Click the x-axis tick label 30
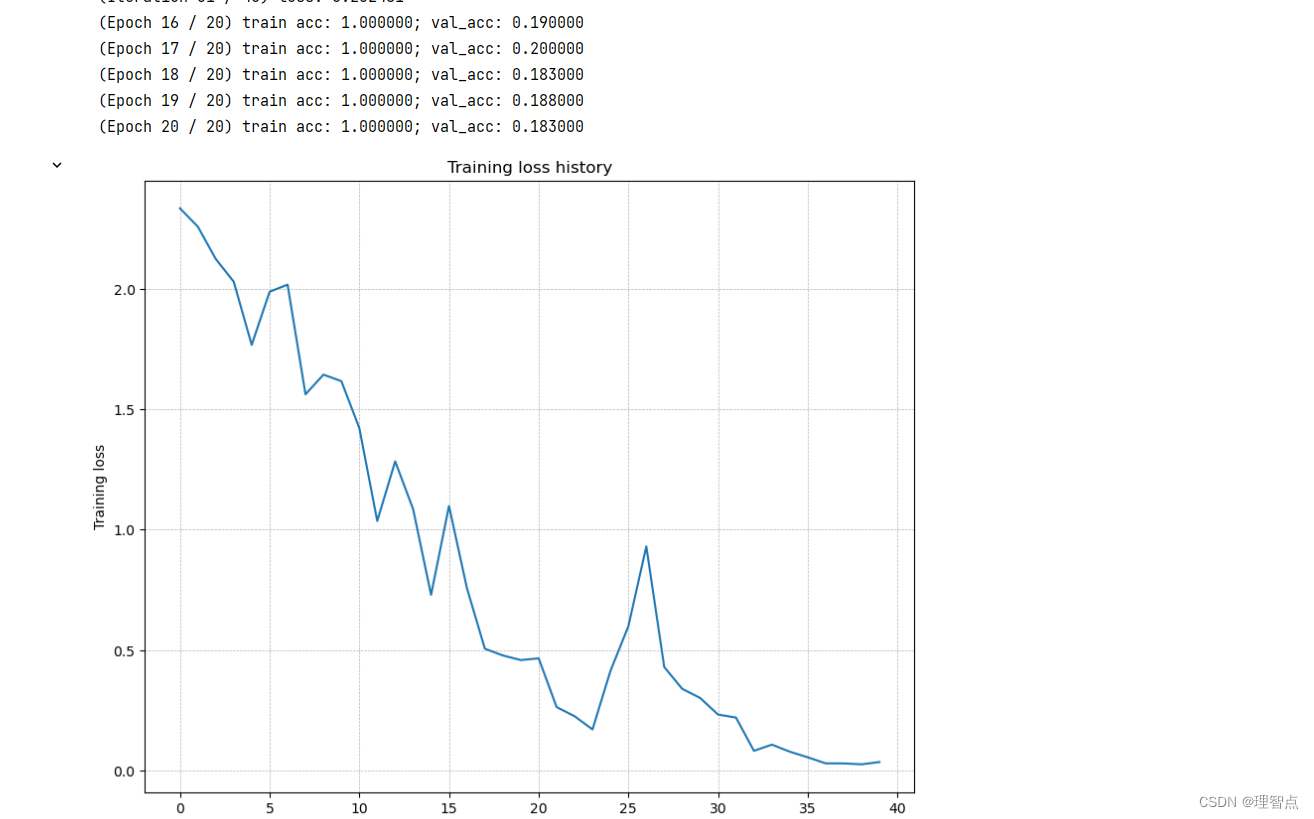This screenshot has height=819, width=1314. click(x=718, y=808)
